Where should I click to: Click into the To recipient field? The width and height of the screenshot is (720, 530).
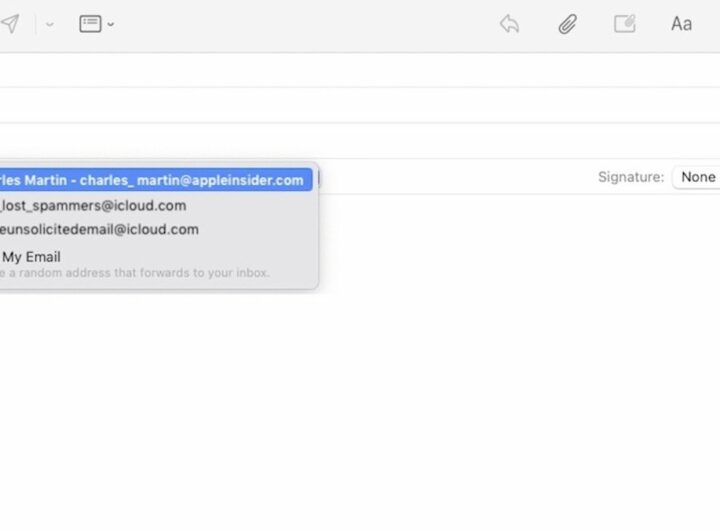[360, 70]
